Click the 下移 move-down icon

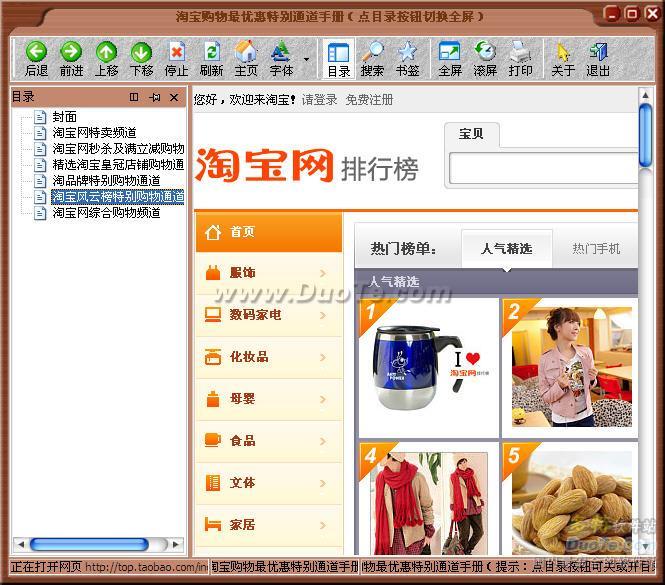pyautogui.click(x=141, y=51)
